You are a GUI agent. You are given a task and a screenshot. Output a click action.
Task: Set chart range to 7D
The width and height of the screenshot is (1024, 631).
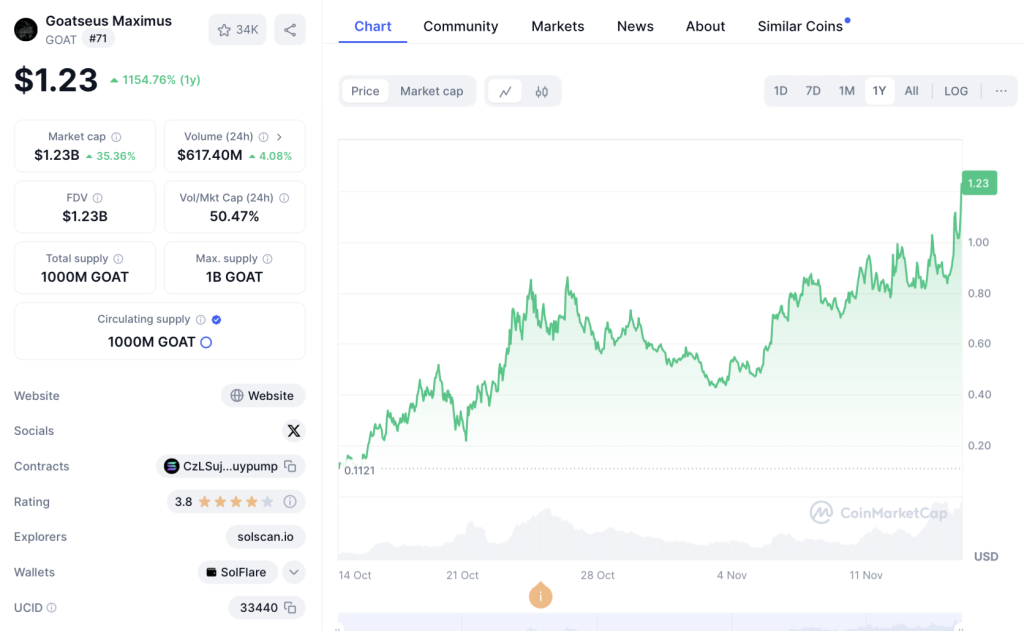coord(813,91)
